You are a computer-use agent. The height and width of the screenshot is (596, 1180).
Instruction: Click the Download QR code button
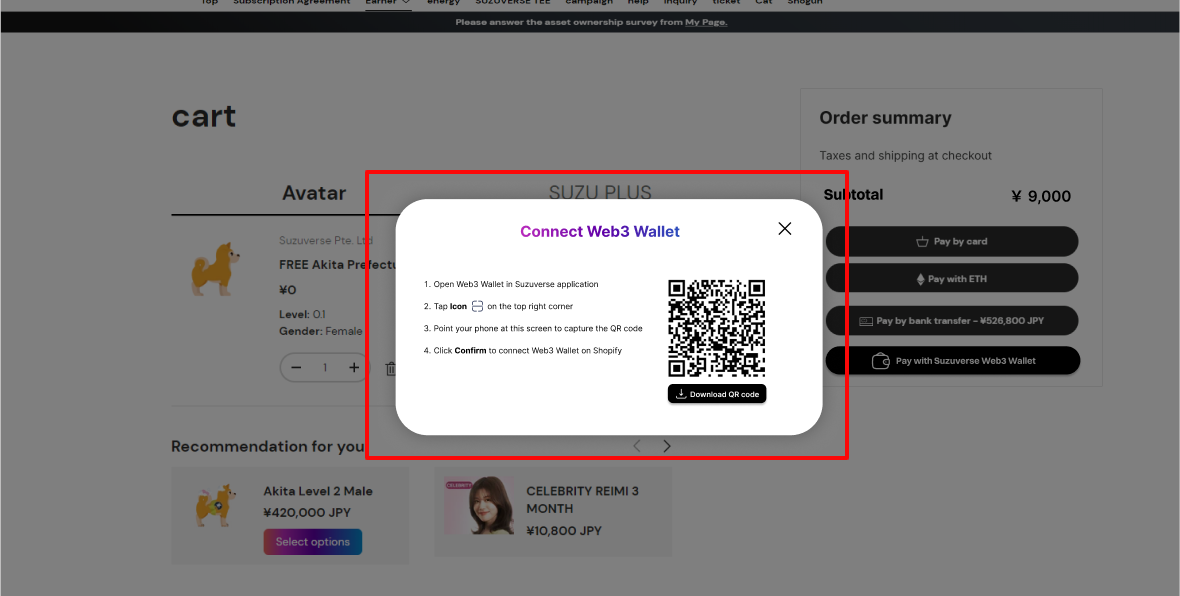(717, 394)
